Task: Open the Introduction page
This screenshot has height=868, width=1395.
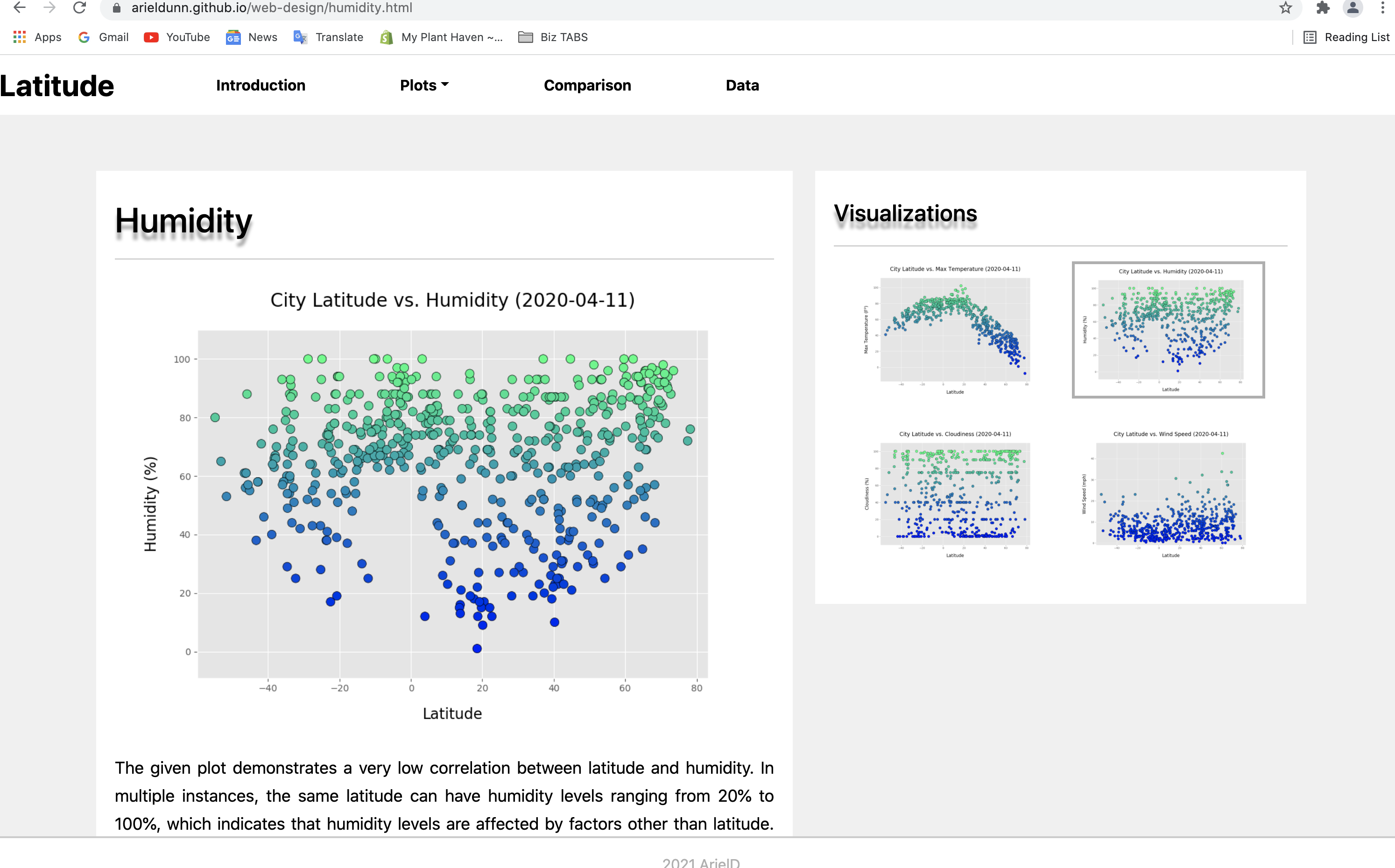Action: coord(260,85)
